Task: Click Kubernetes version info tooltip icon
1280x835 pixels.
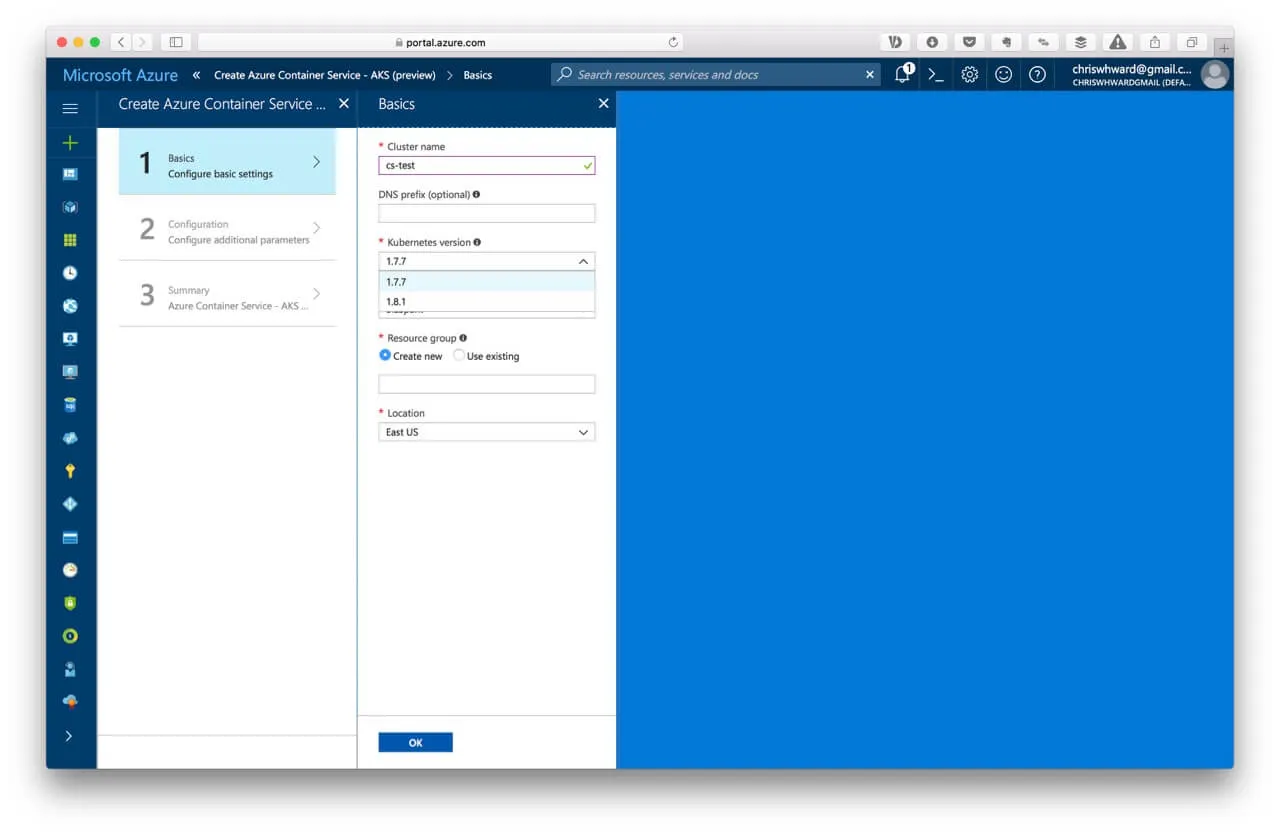Action: click(x=477, y=242)
